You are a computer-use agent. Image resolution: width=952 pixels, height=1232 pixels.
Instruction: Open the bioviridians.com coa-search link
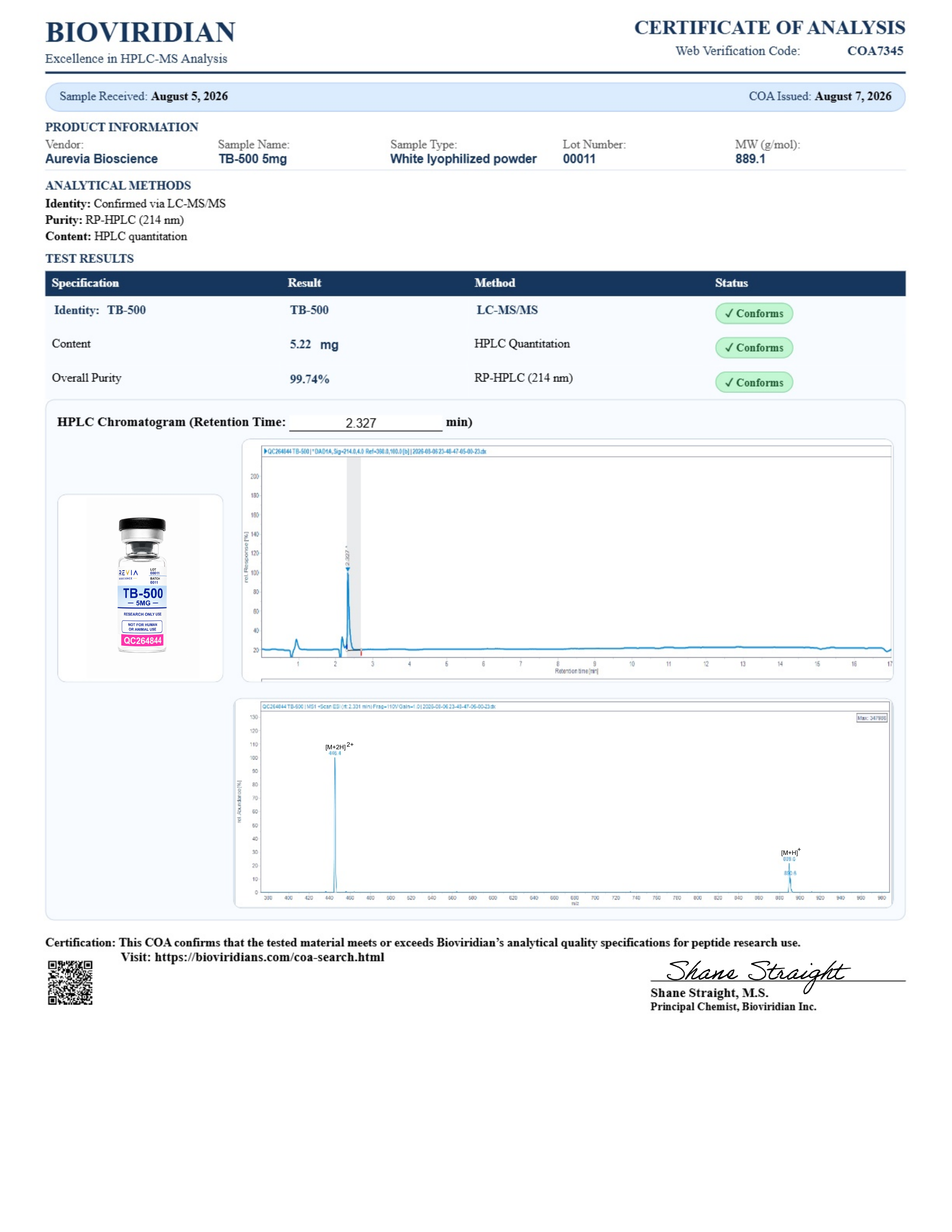coord(270,957)
